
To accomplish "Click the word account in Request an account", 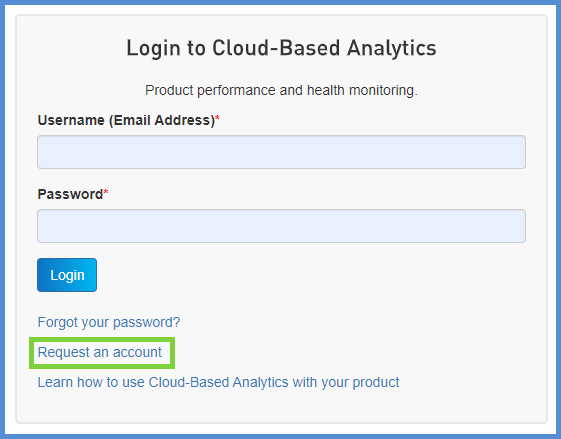I will coord(137,352).
